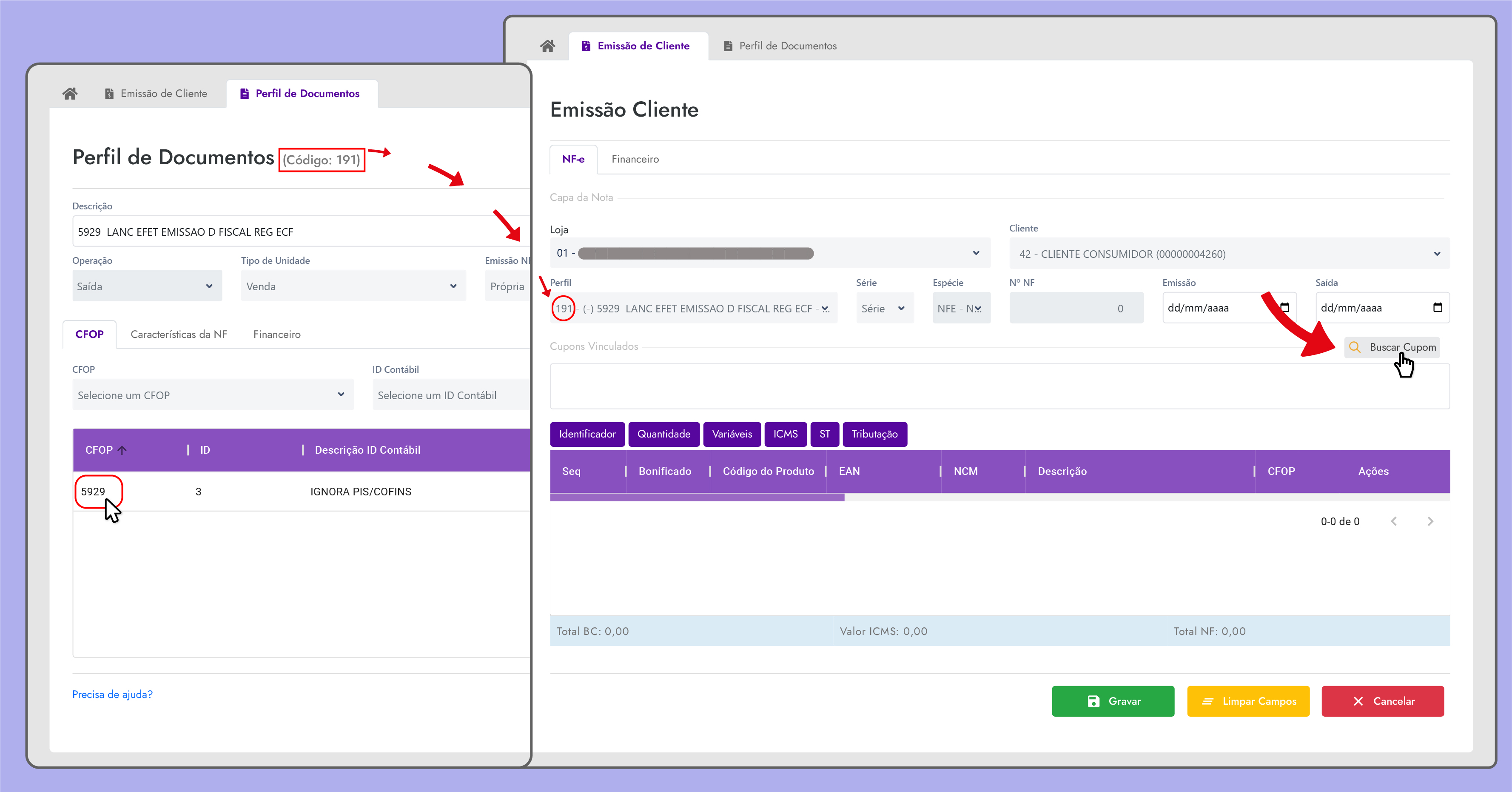The image size is (1512, 792).
Task: Click the calendar icon in Emissão date field
Action: (x=1284, y=308)
